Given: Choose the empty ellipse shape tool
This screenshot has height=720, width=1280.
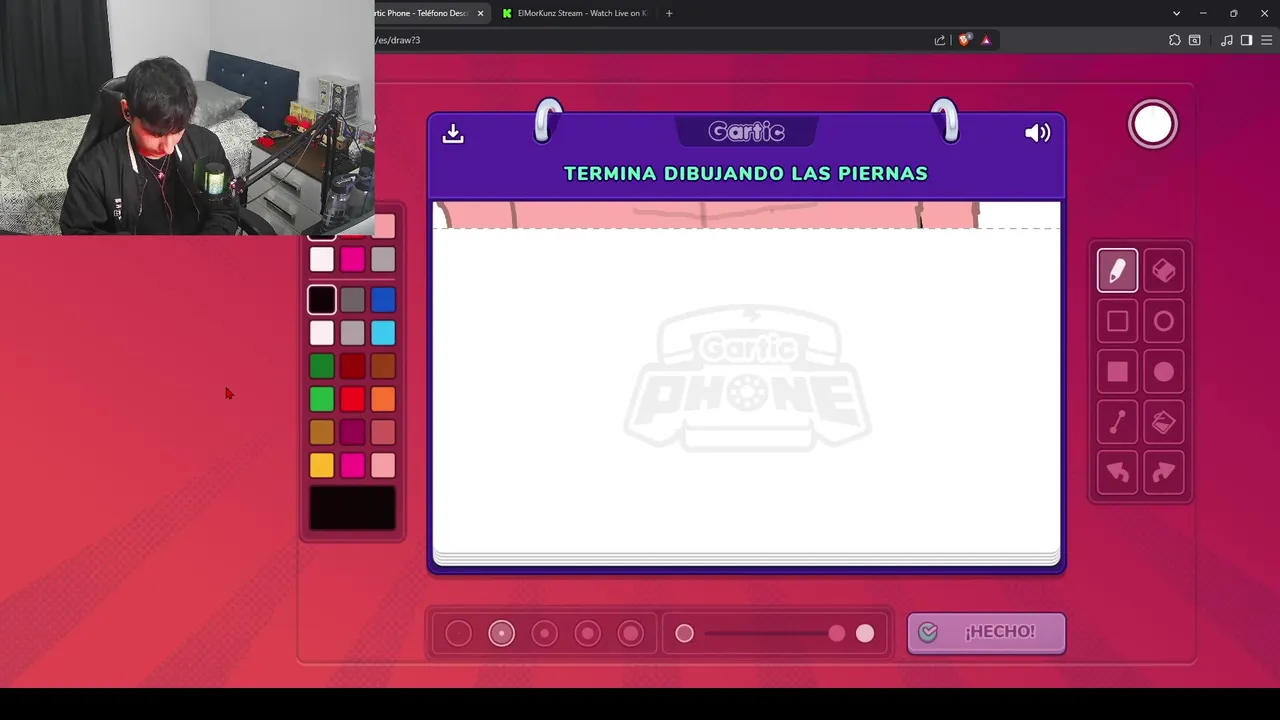Looking at the screenshot, I should [1163, 321].
